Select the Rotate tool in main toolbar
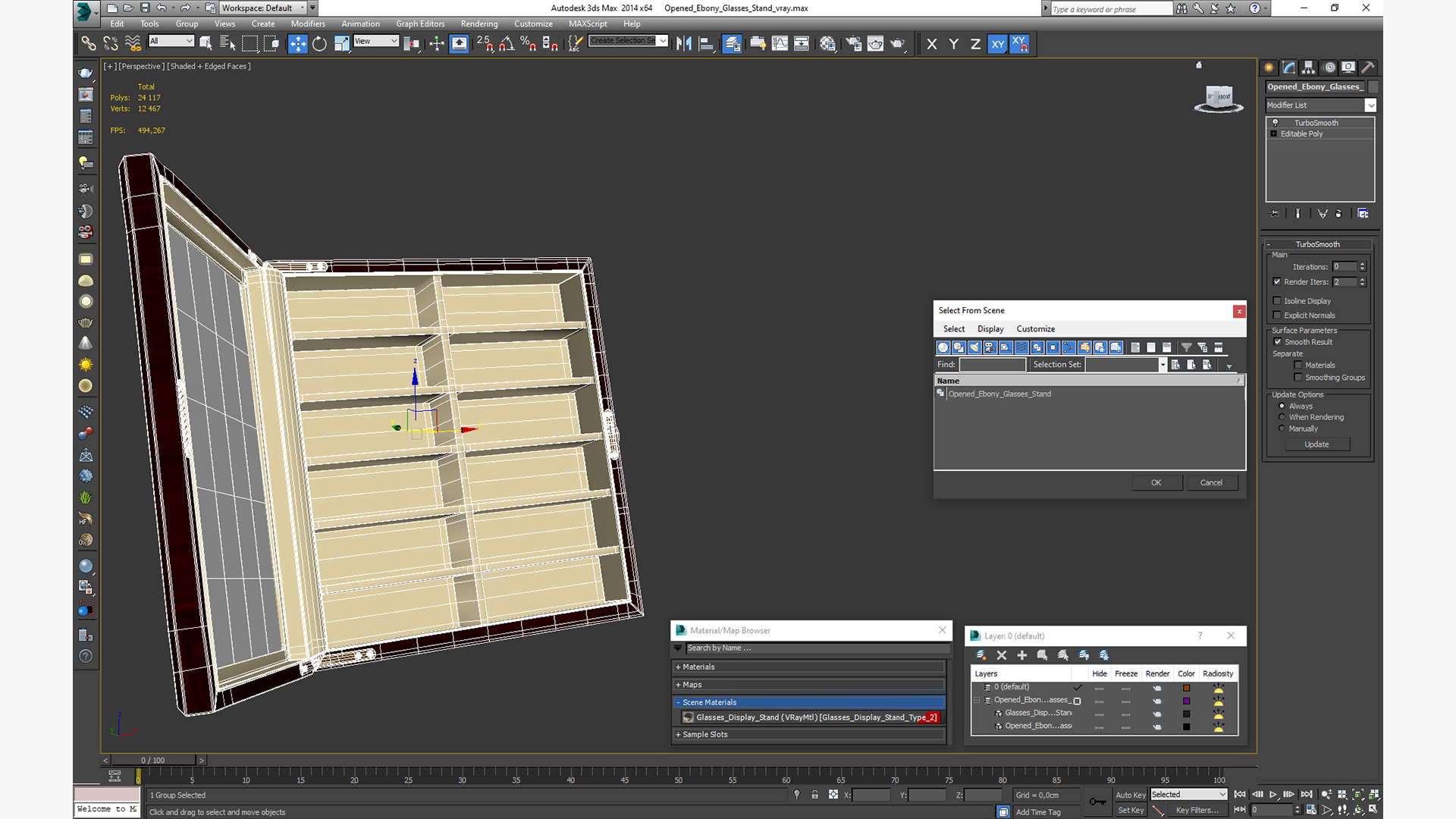This screenshot has height=819, width=1456. coord(319,44)
